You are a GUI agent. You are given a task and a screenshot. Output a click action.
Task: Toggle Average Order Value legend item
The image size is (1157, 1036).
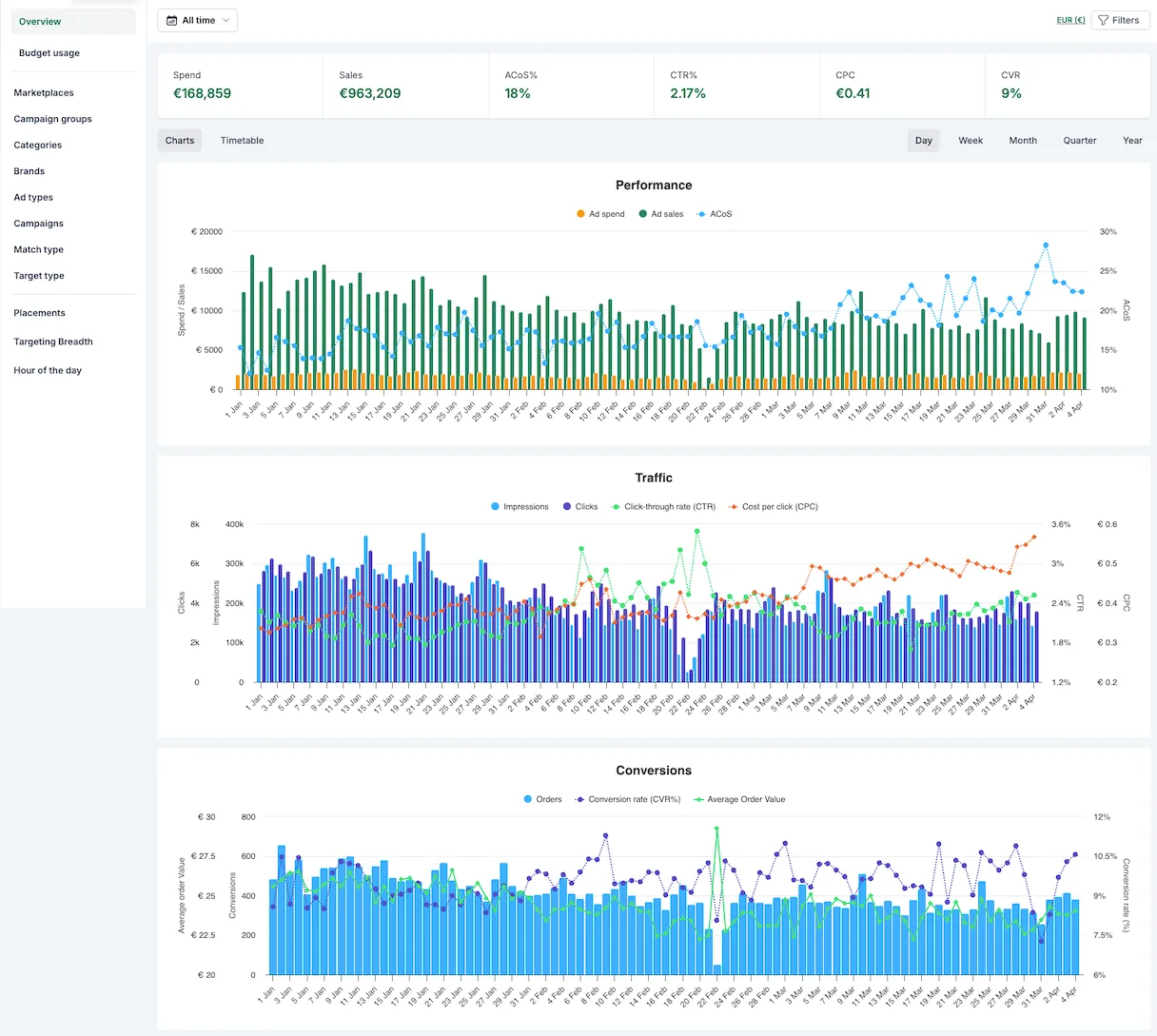(x=739, y=799)
